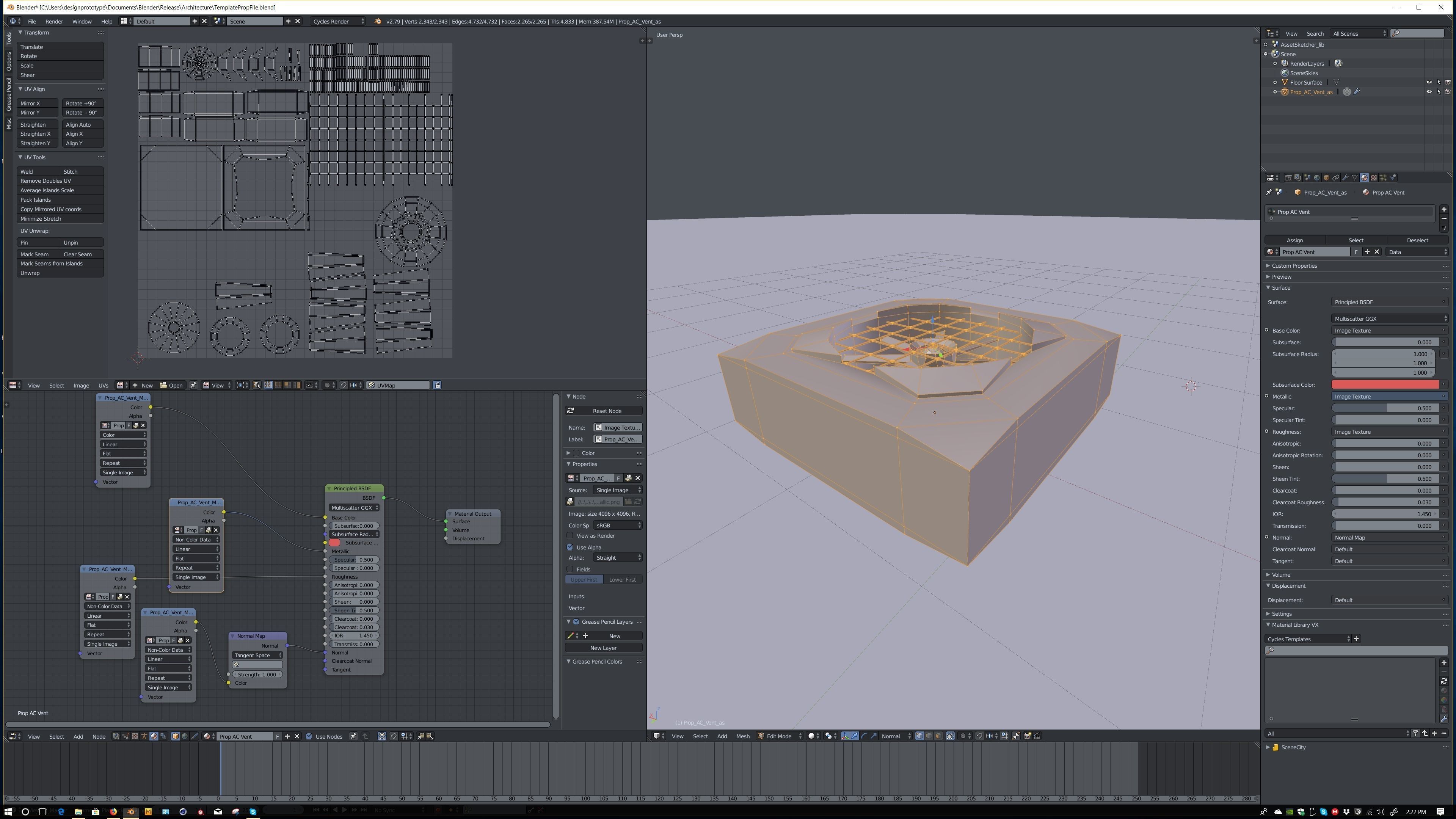Switch to face select mode
This screenshot has width=1456, height=819.
coord(938,736)
